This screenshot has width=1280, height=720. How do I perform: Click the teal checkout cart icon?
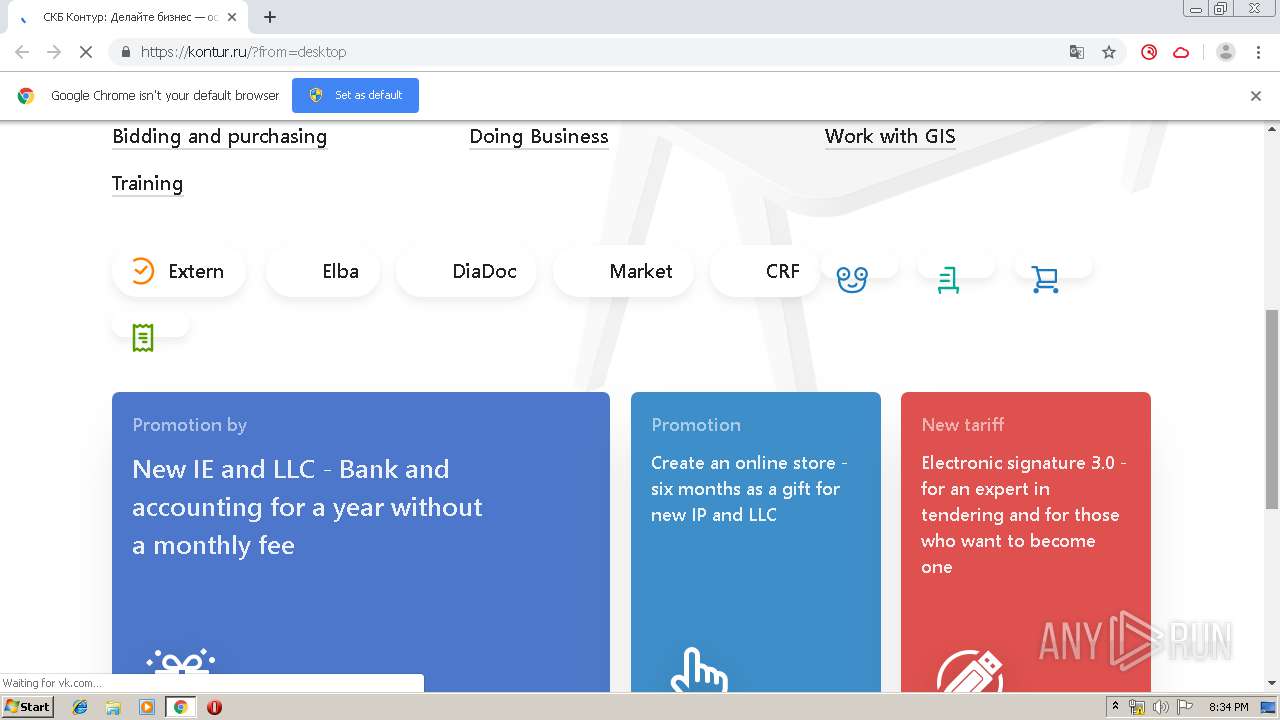click(x=948, y=280)
